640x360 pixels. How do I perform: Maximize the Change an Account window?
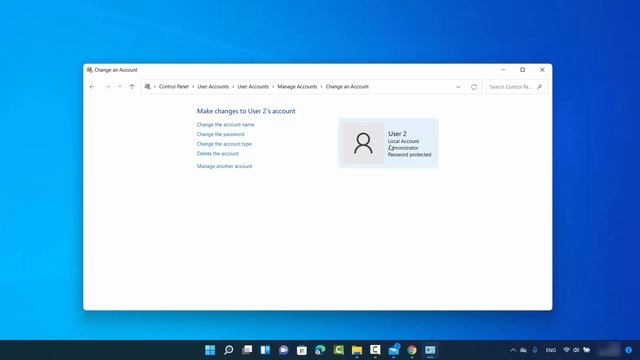pyautogui.click(x=522, y=70)
